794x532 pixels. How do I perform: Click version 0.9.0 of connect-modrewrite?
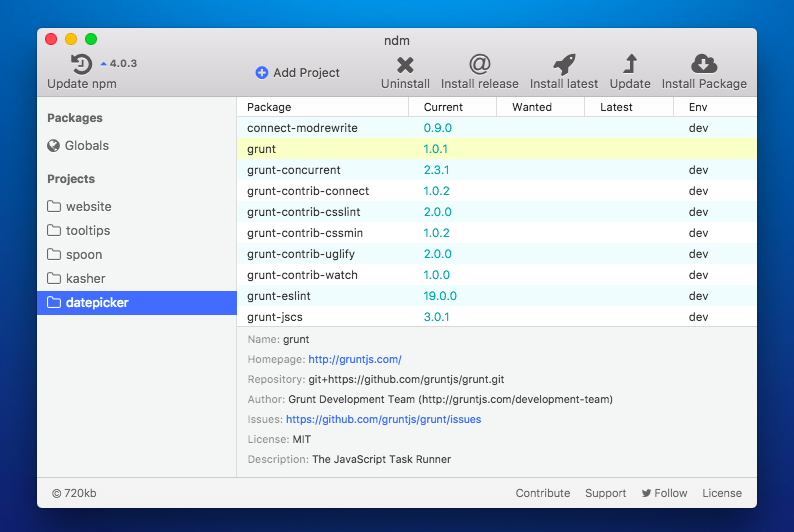tap(438, 128)
